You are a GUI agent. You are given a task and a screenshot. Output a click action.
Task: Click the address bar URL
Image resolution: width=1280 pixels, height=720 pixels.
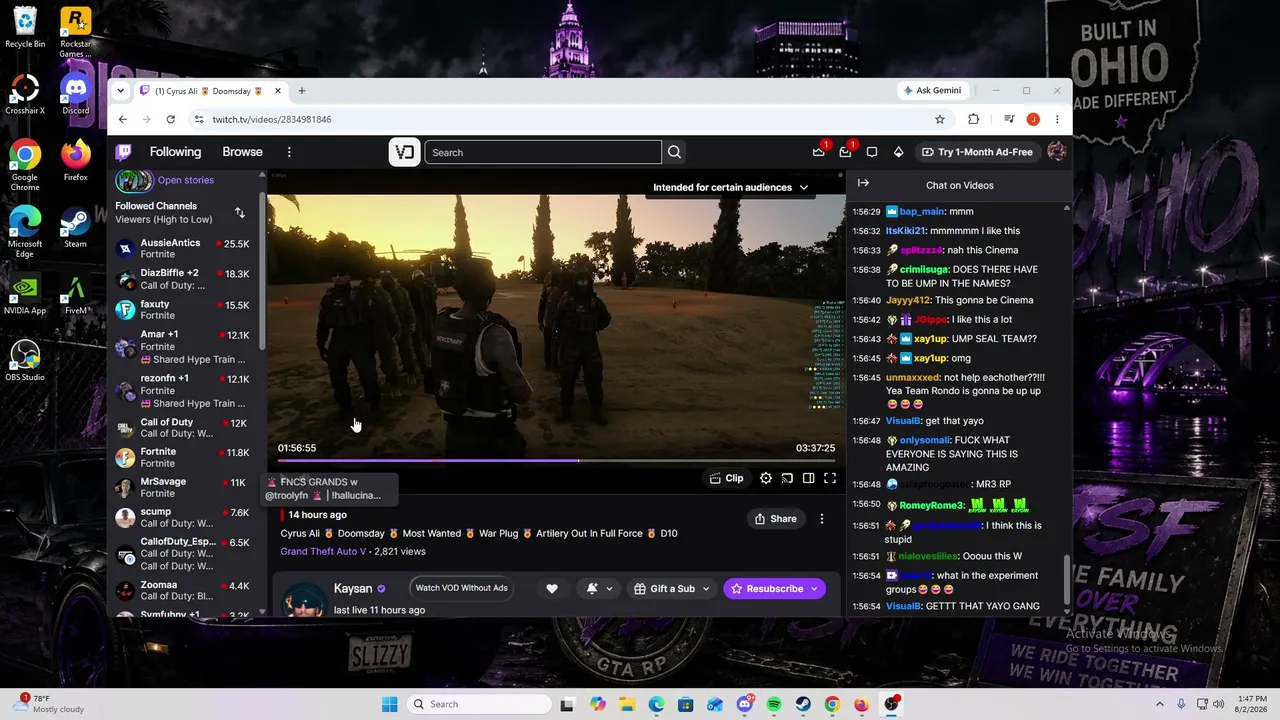pos(272,119)
